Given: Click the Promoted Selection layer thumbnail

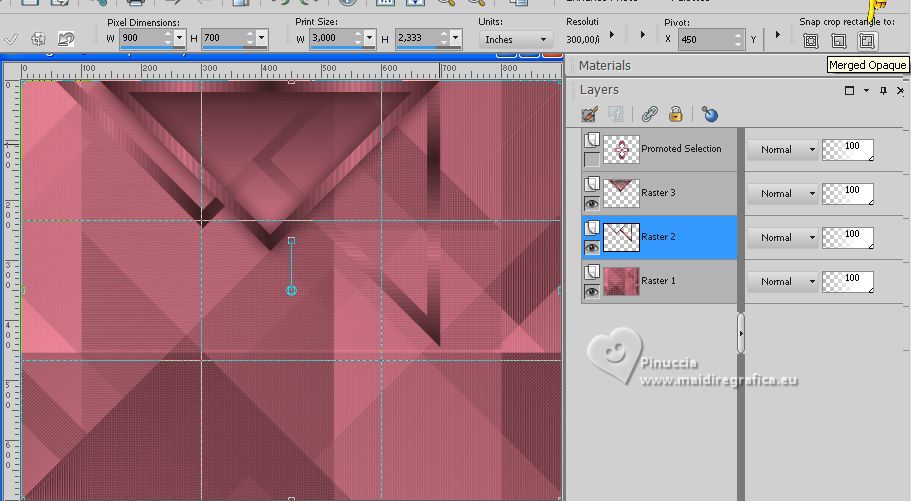Looking at the screenshot, I should (x=621, y=150).
